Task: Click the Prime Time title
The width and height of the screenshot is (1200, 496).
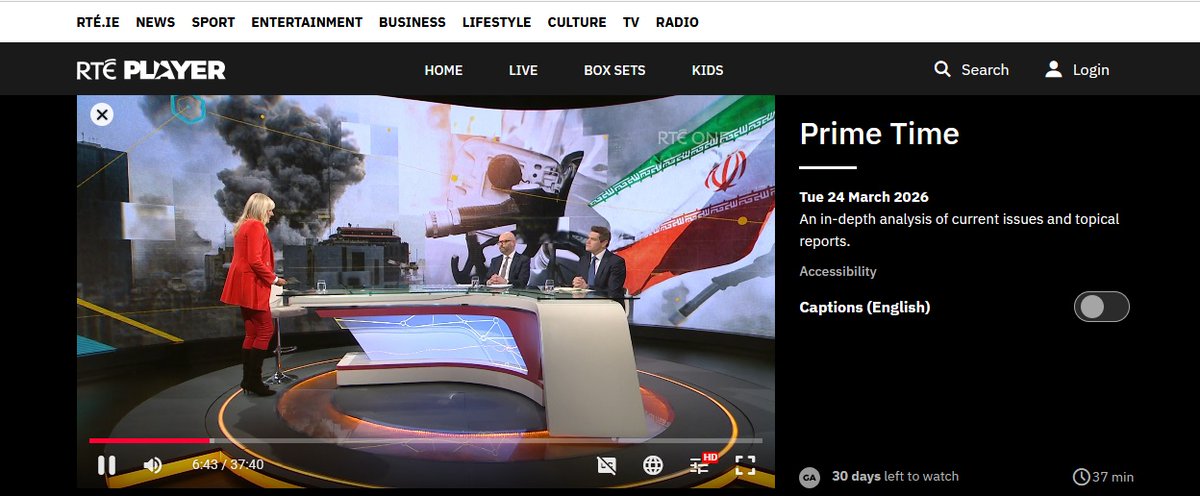Action: (x=880, y=133)
